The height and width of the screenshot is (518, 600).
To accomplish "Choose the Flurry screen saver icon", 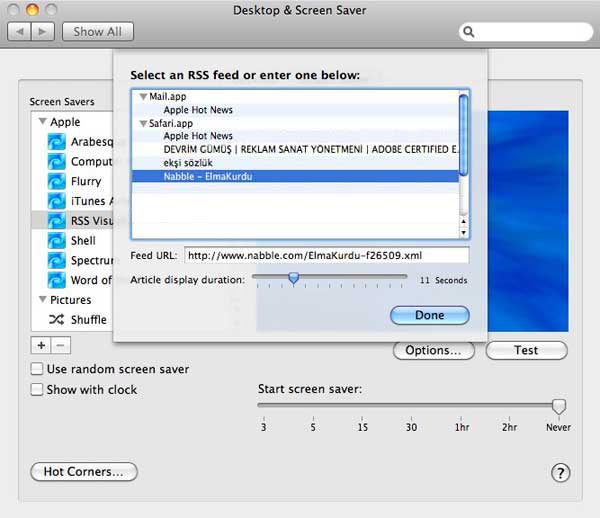I will [x=57, y=181].
